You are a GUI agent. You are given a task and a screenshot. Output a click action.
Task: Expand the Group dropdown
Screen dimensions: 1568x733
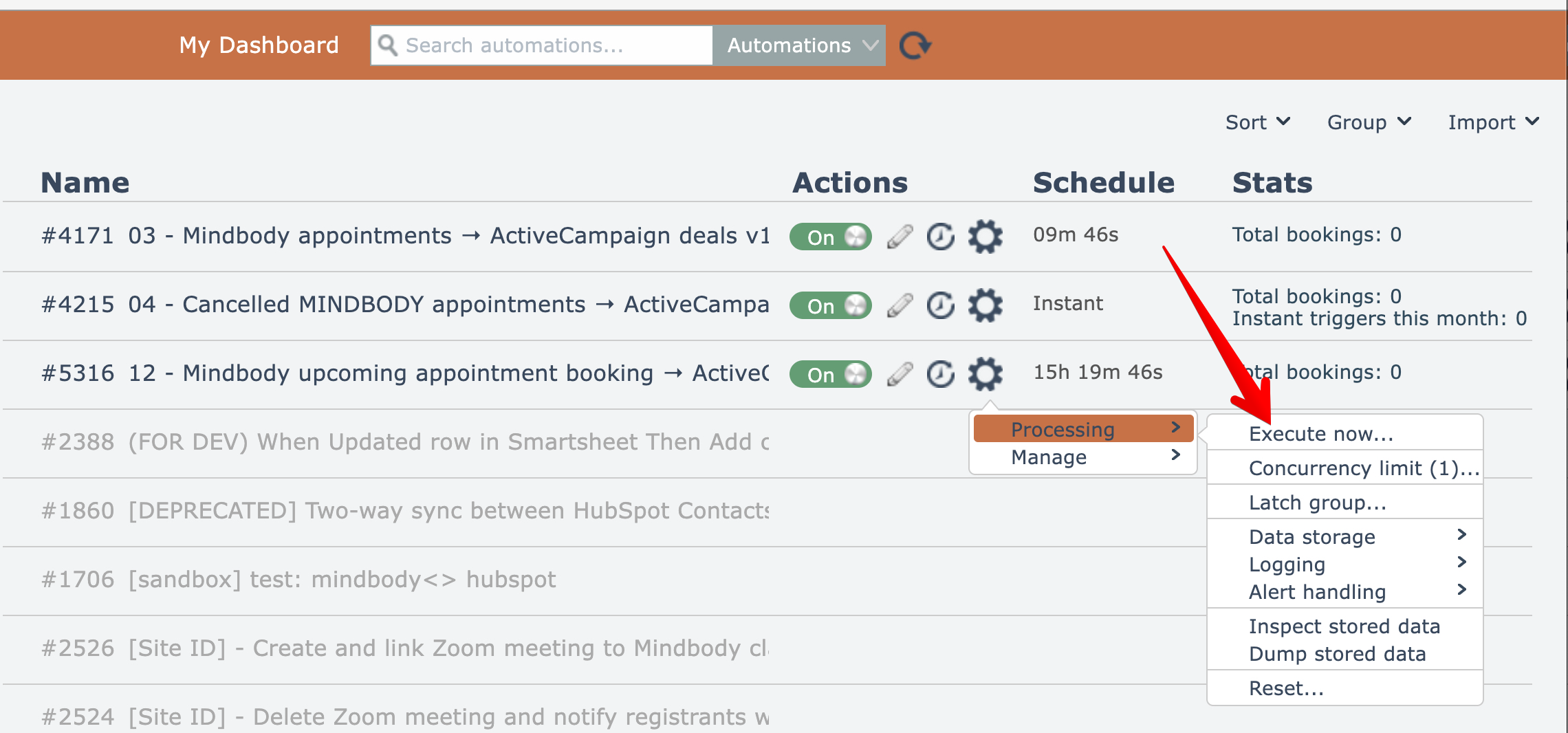[1369, 122]
